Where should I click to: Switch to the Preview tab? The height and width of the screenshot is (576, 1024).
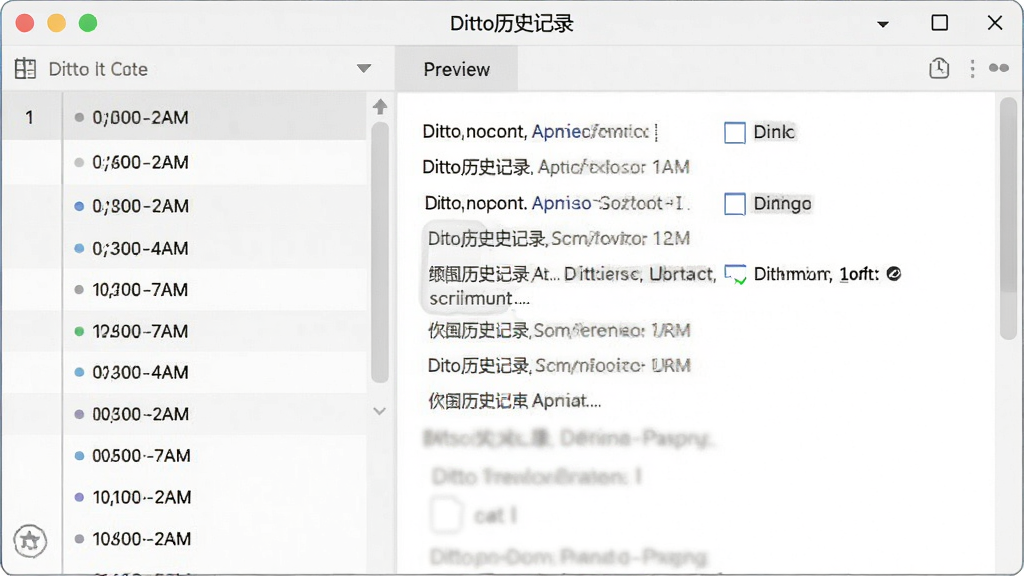tap(456, 69)
